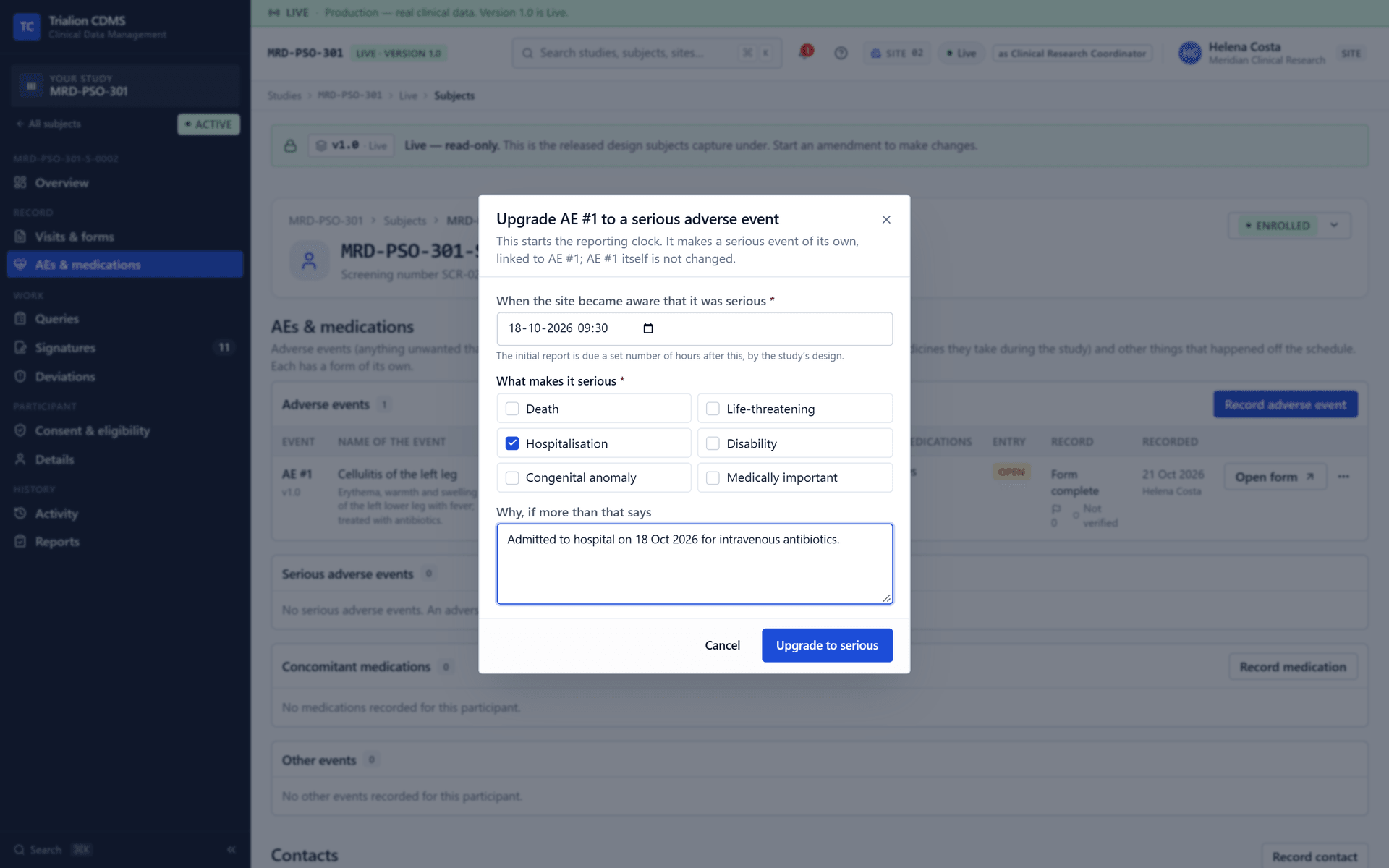1389x868 pixels.
Task: Open the sidebar Search at bottom
Action: click(53, 850)
